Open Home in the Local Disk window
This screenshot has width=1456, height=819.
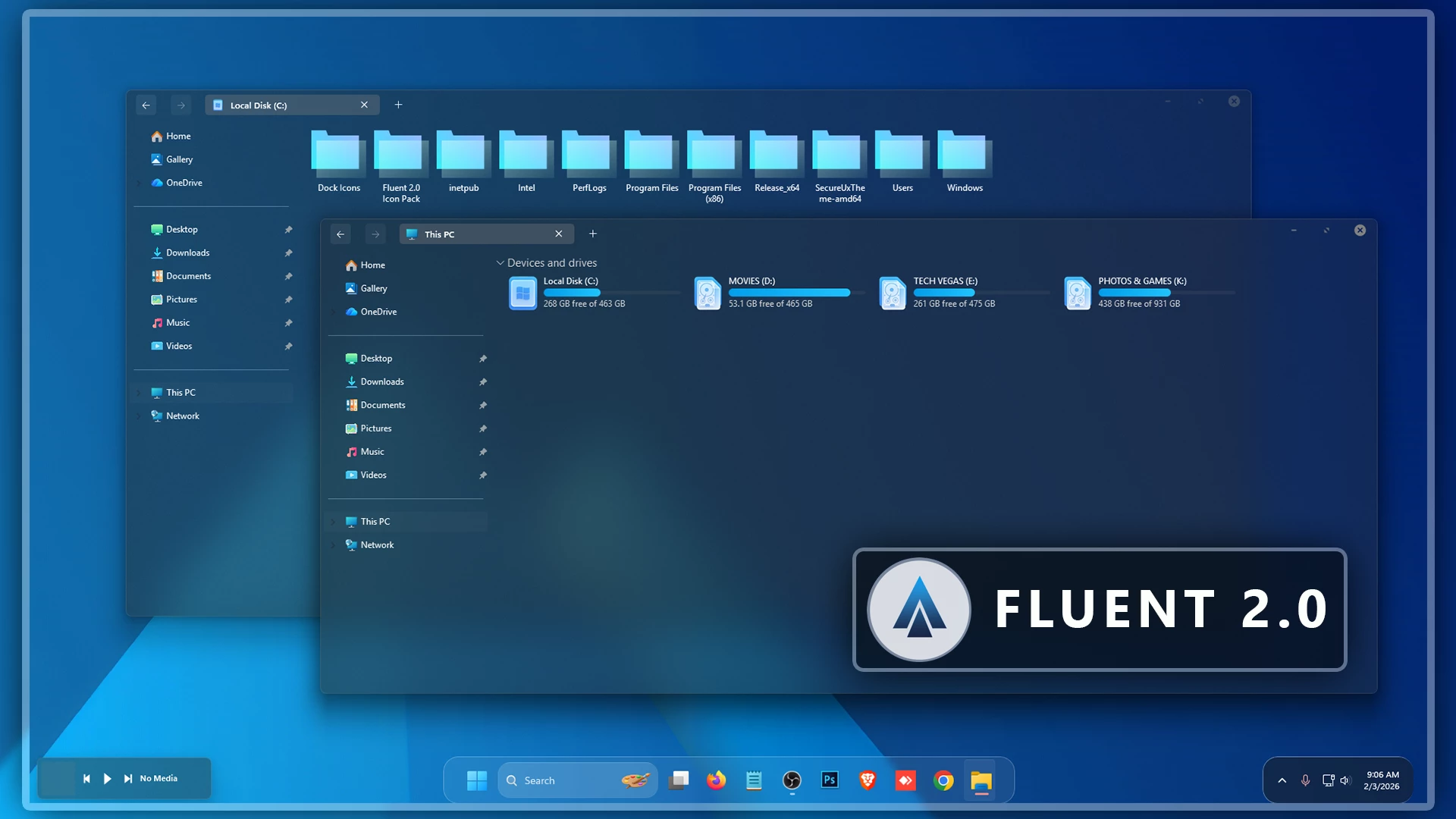171,136
